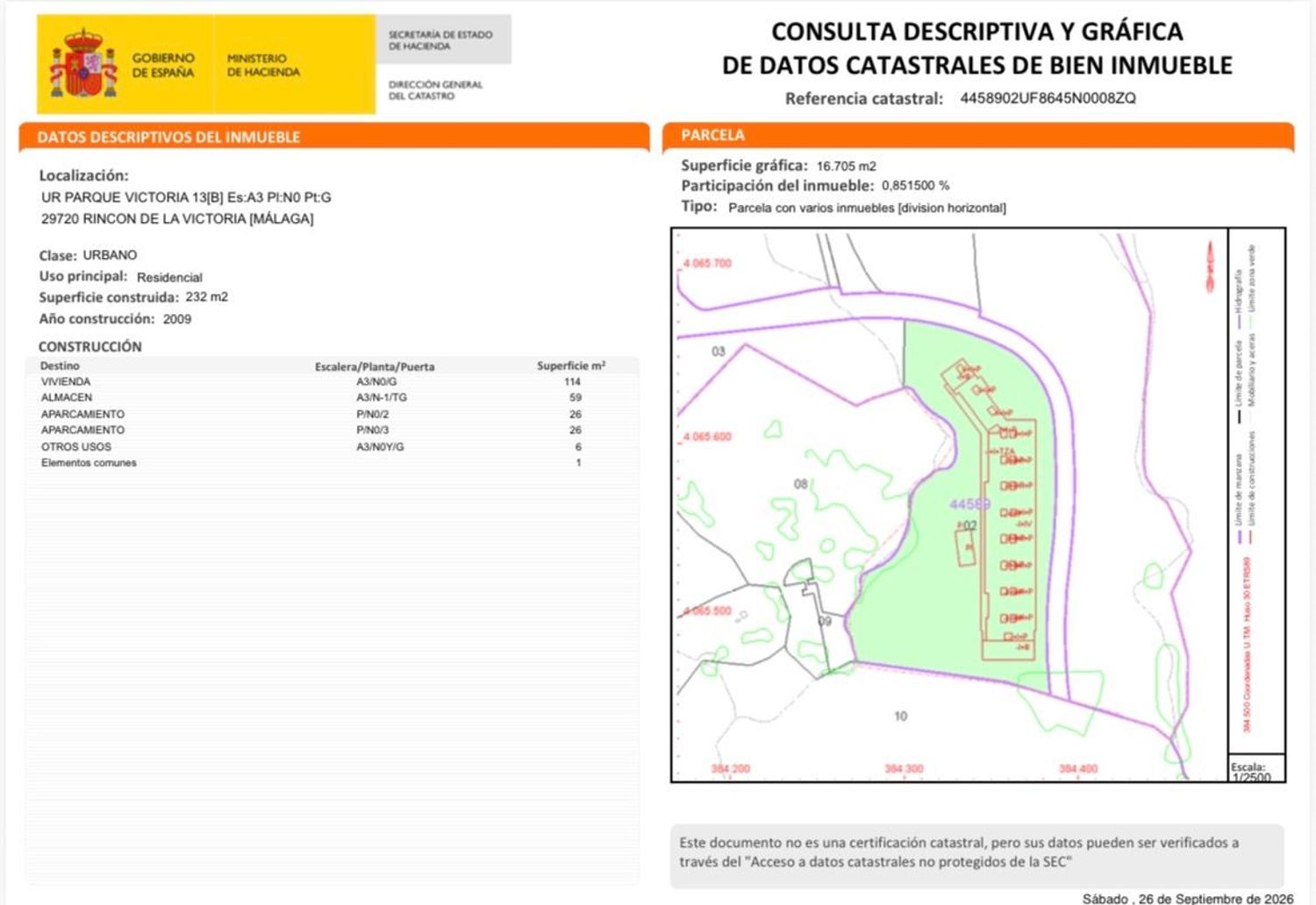Select Superficie construida value 232 m2
Screen dimensions: 1316x905
[x=206, y=297]
